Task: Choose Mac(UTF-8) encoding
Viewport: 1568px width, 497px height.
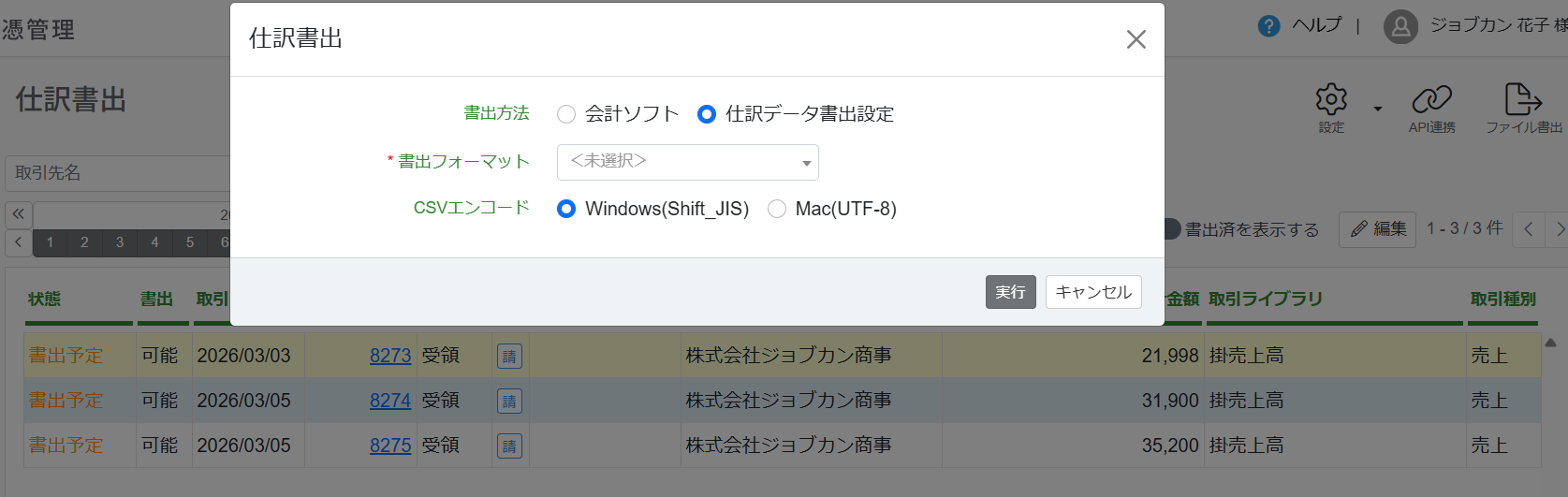Action: click(777, 209)
